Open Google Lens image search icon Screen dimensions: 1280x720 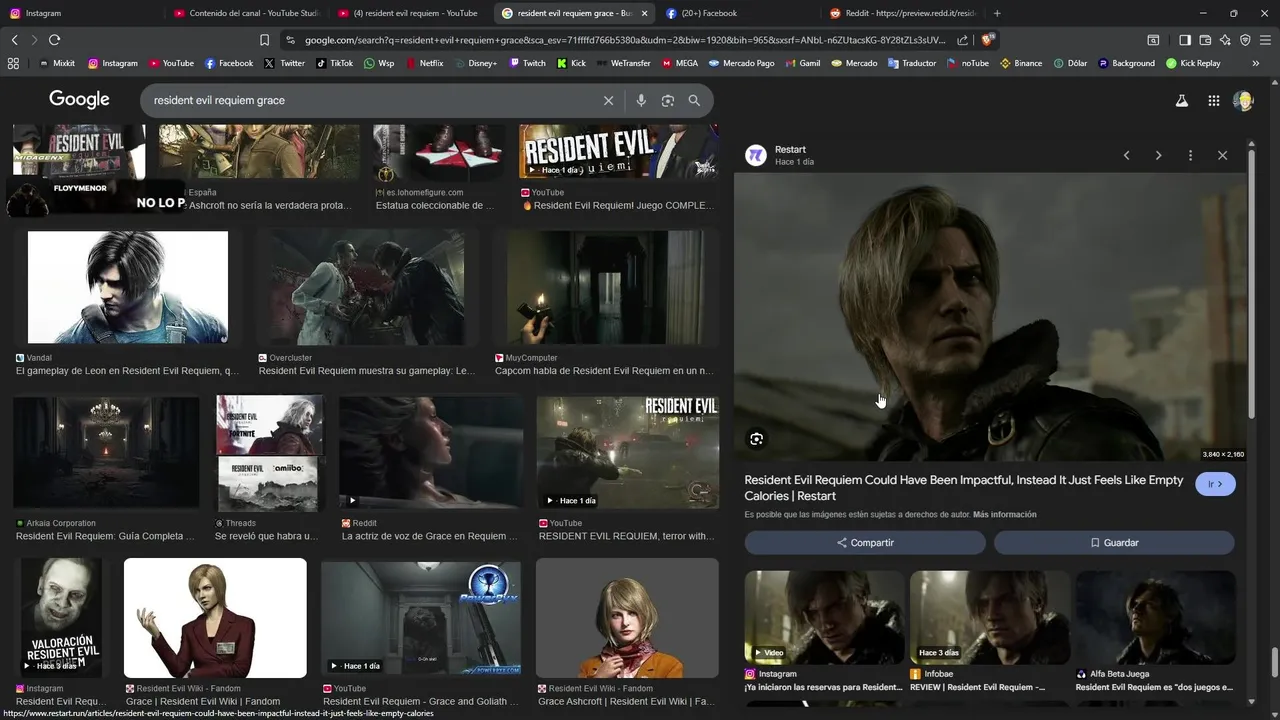click(668, 100)
